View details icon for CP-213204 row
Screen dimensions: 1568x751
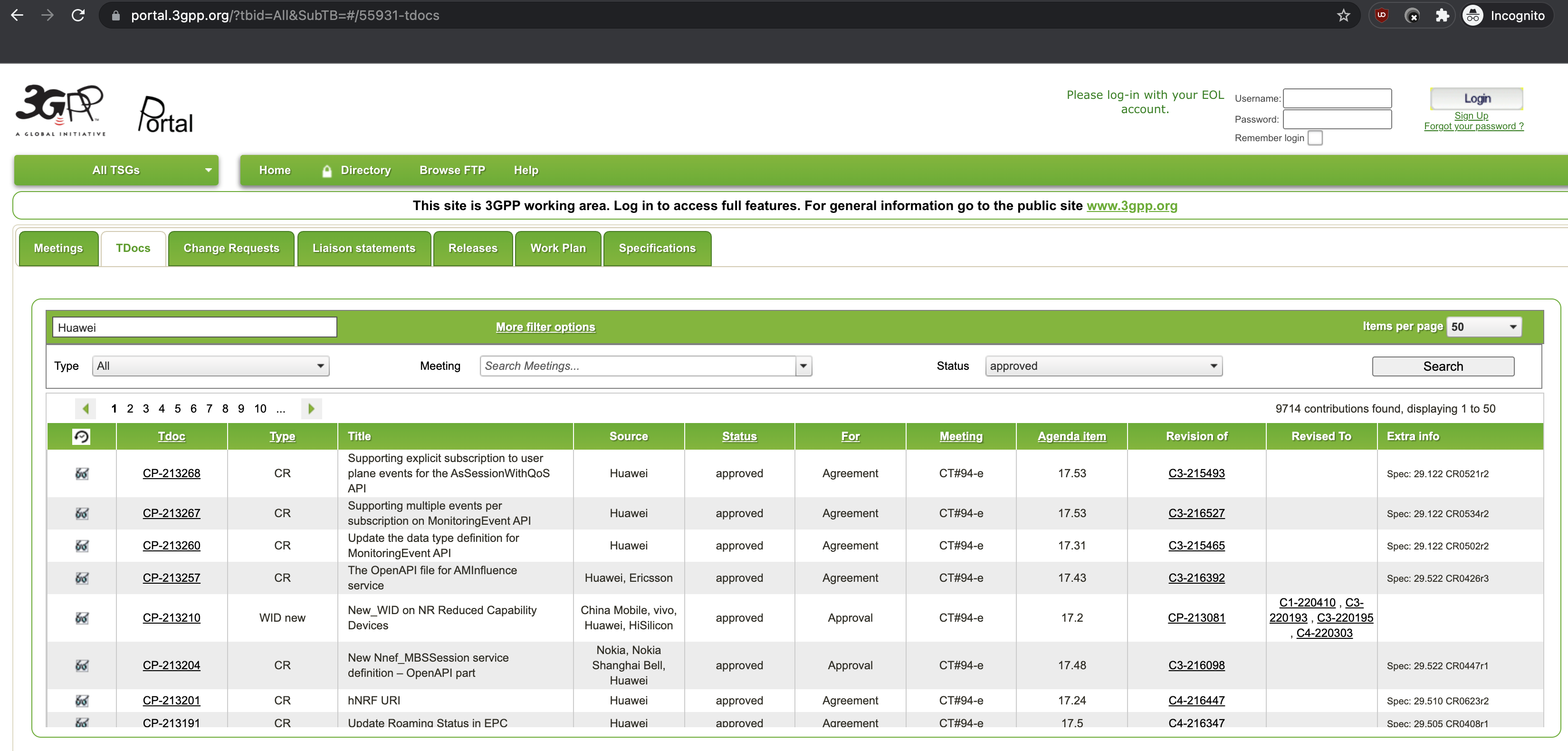point(82,665)
